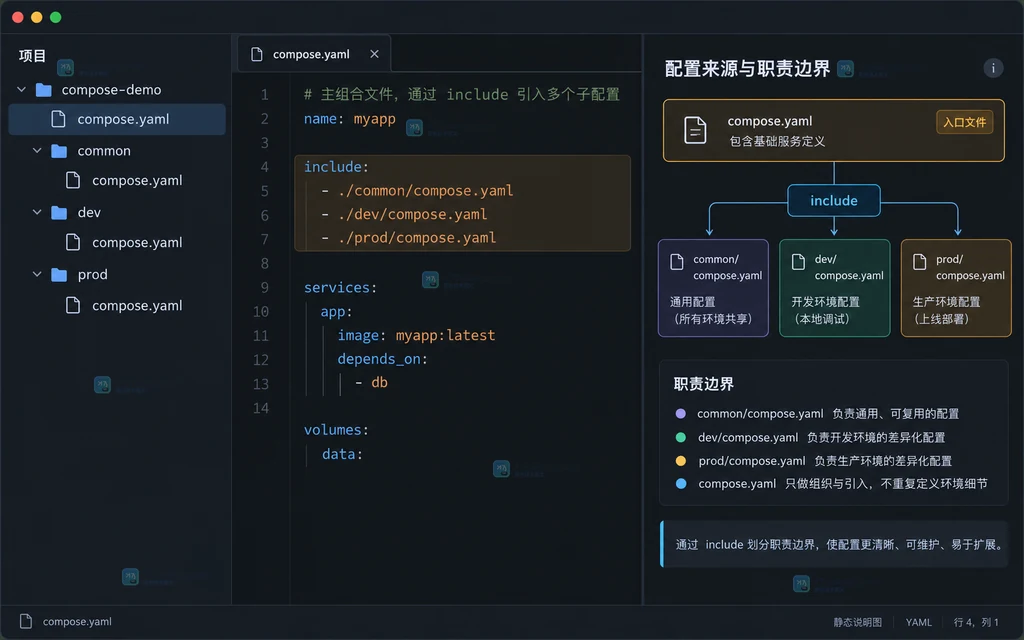
Task: Click file icon of dev's compose.yaml row
Action: (x=73, y=242)
